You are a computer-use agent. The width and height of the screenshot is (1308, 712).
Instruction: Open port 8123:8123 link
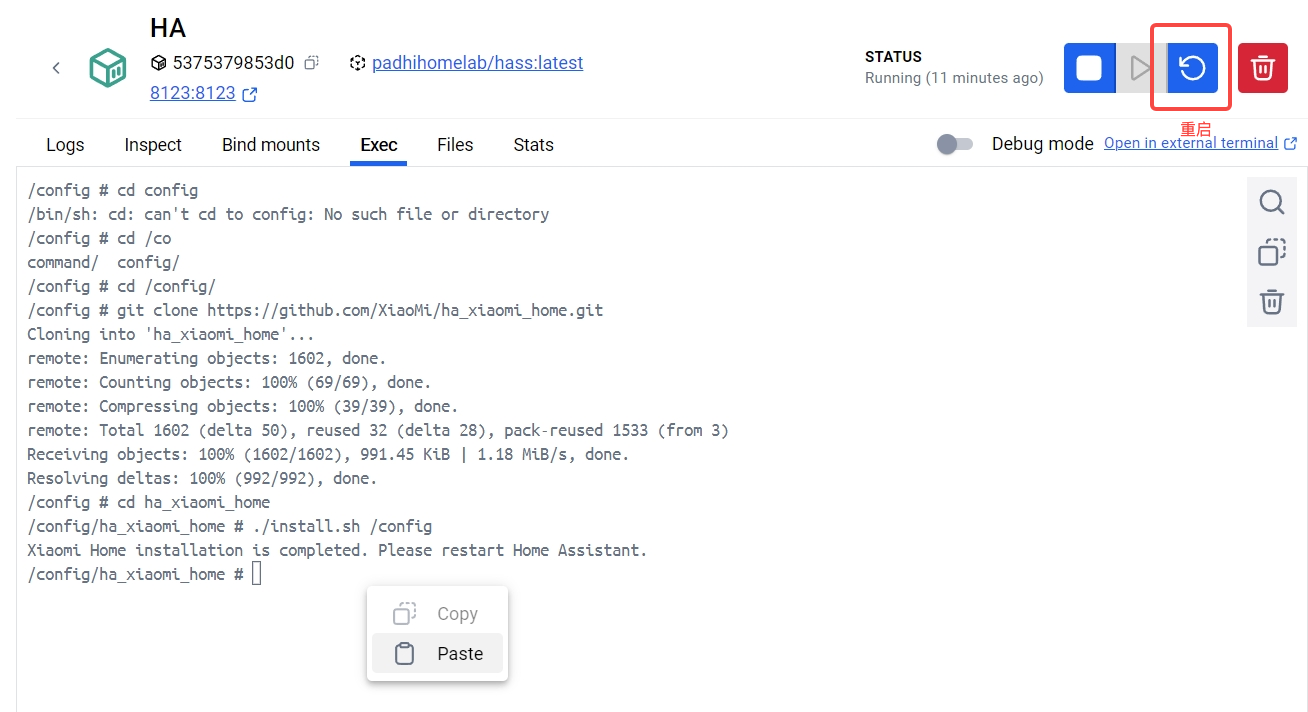[x=193, y=93]
